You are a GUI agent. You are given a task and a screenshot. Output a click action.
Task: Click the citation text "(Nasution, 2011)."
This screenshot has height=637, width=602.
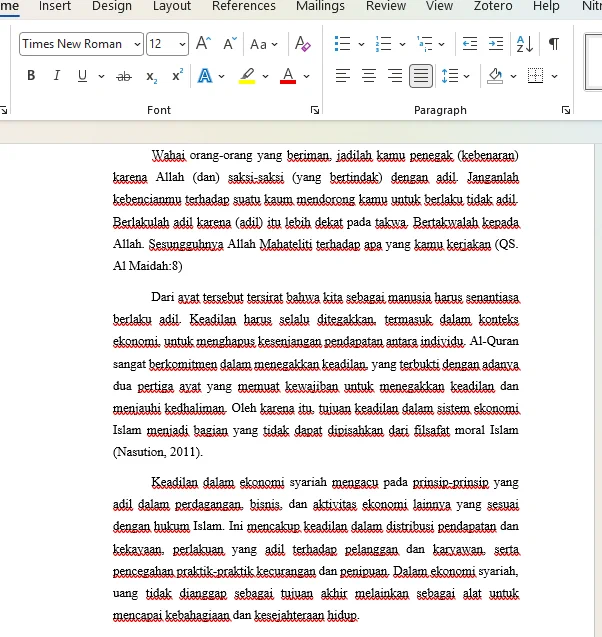click(x=158, y=452)
